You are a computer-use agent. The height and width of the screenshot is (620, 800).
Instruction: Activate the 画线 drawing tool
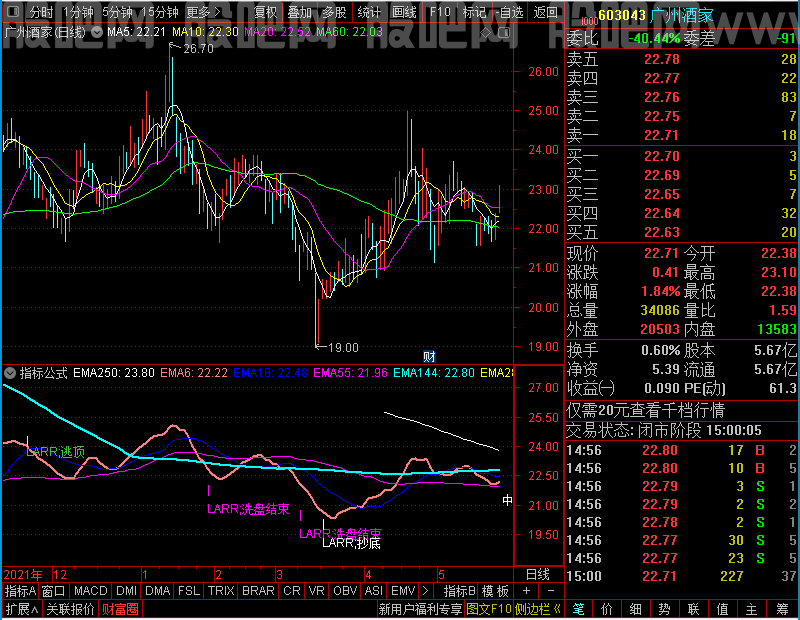coord(404,12)
